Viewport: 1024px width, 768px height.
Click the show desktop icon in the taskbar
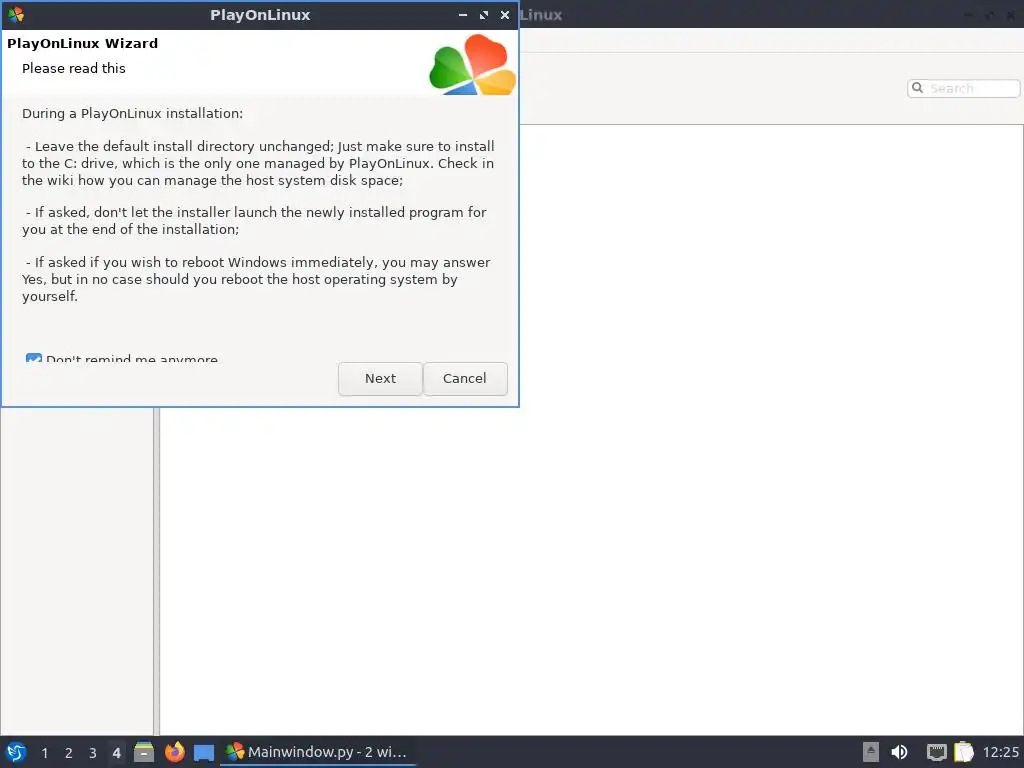click(204, 753)
